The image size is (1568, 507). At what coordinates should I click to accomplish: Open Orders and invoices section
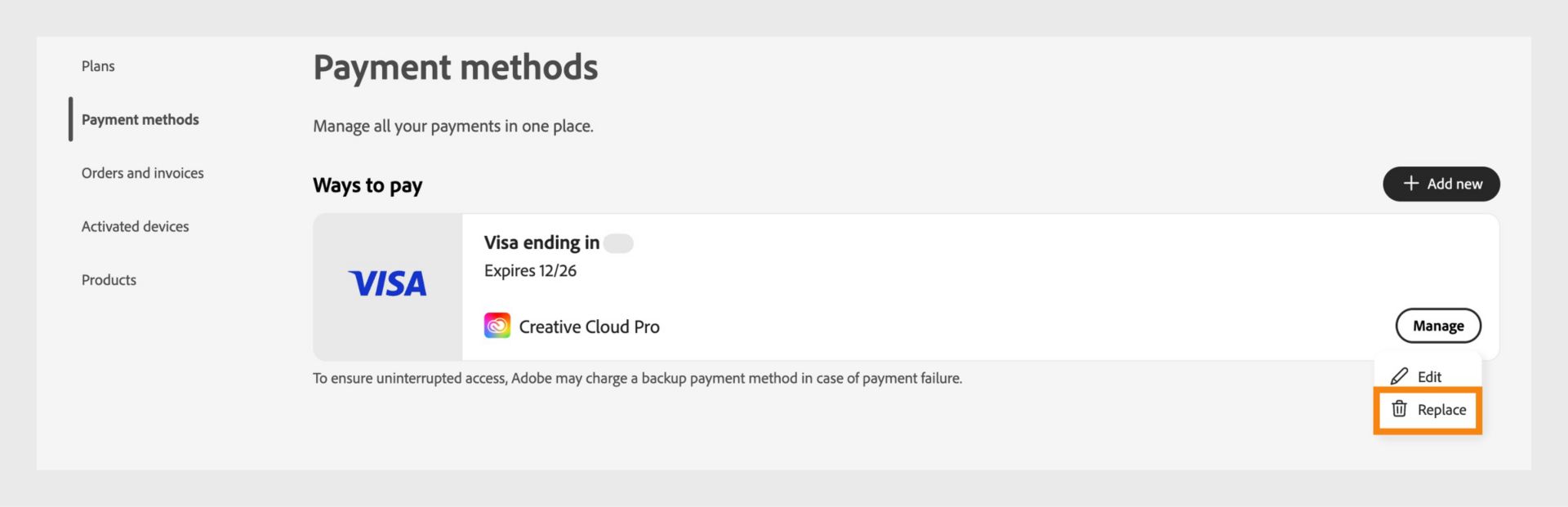tap(143, 173)
